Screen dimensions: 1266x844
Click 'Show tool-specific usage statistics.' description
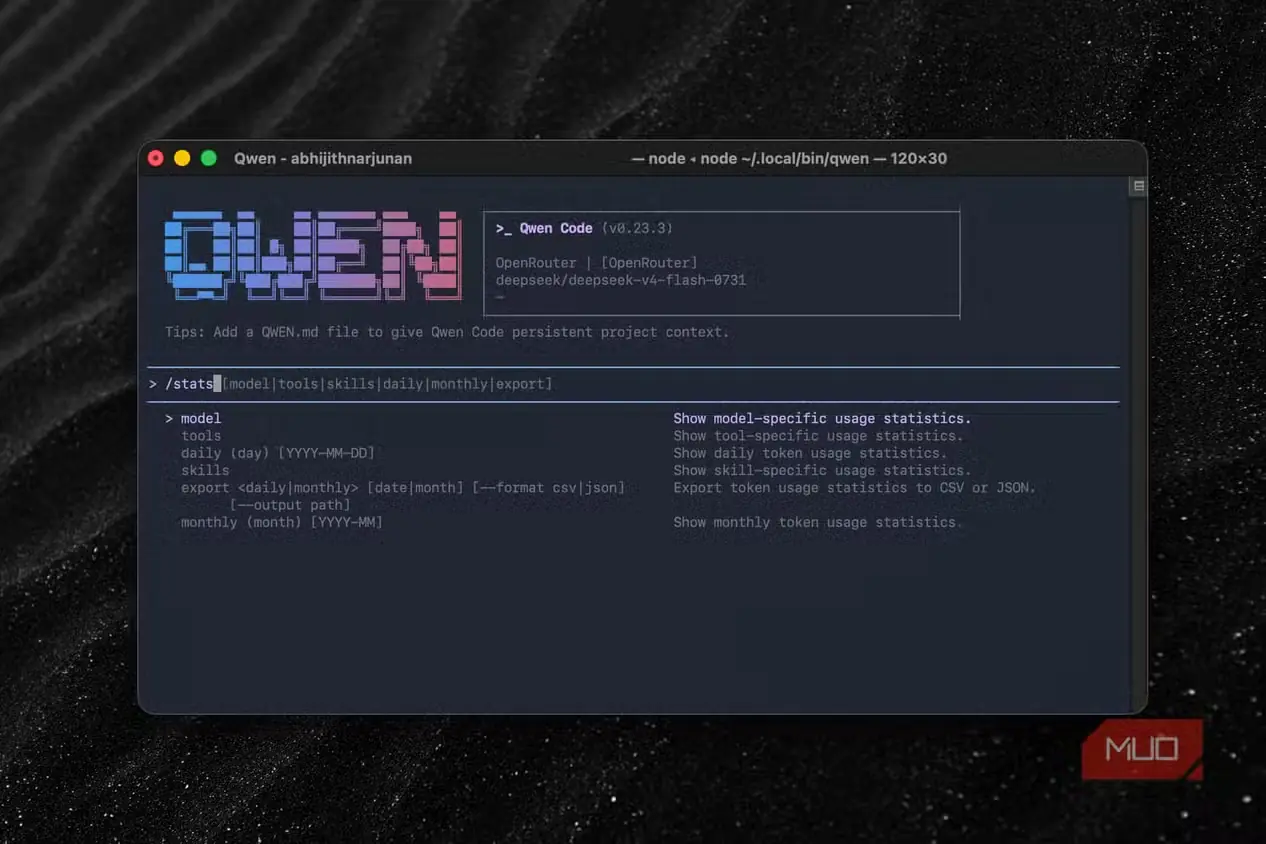pos(818,436)
